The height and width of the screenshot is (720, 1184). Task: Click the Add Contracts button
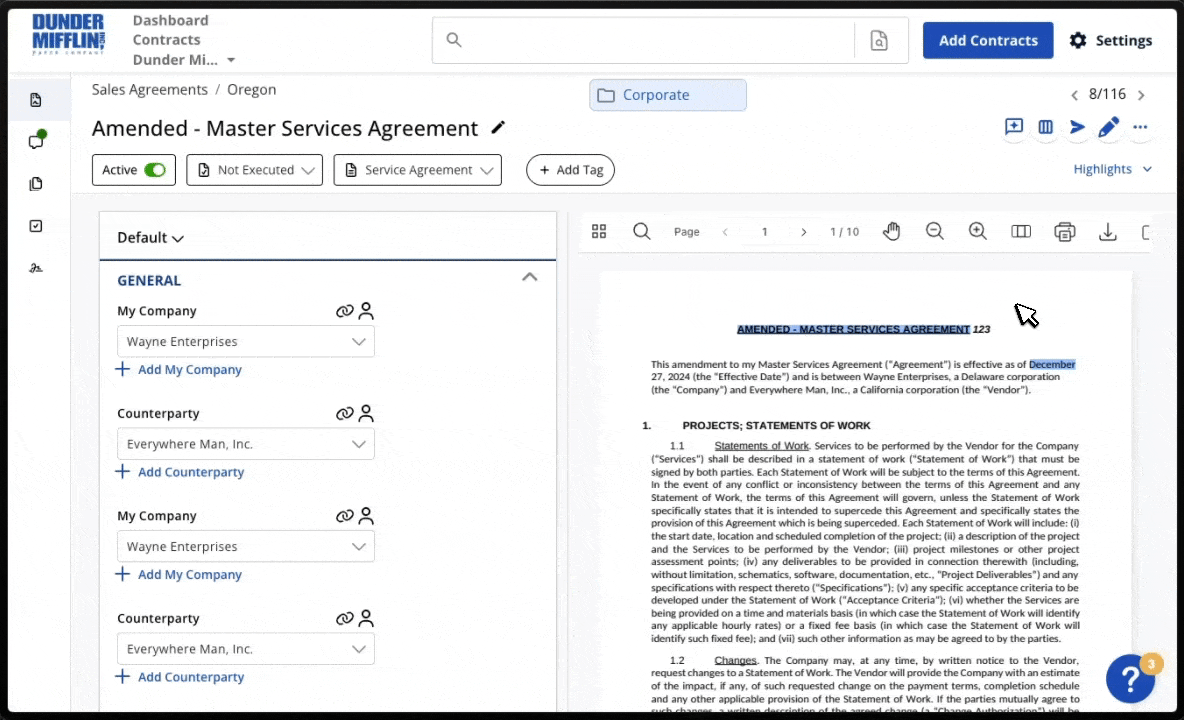pos(987,40)
